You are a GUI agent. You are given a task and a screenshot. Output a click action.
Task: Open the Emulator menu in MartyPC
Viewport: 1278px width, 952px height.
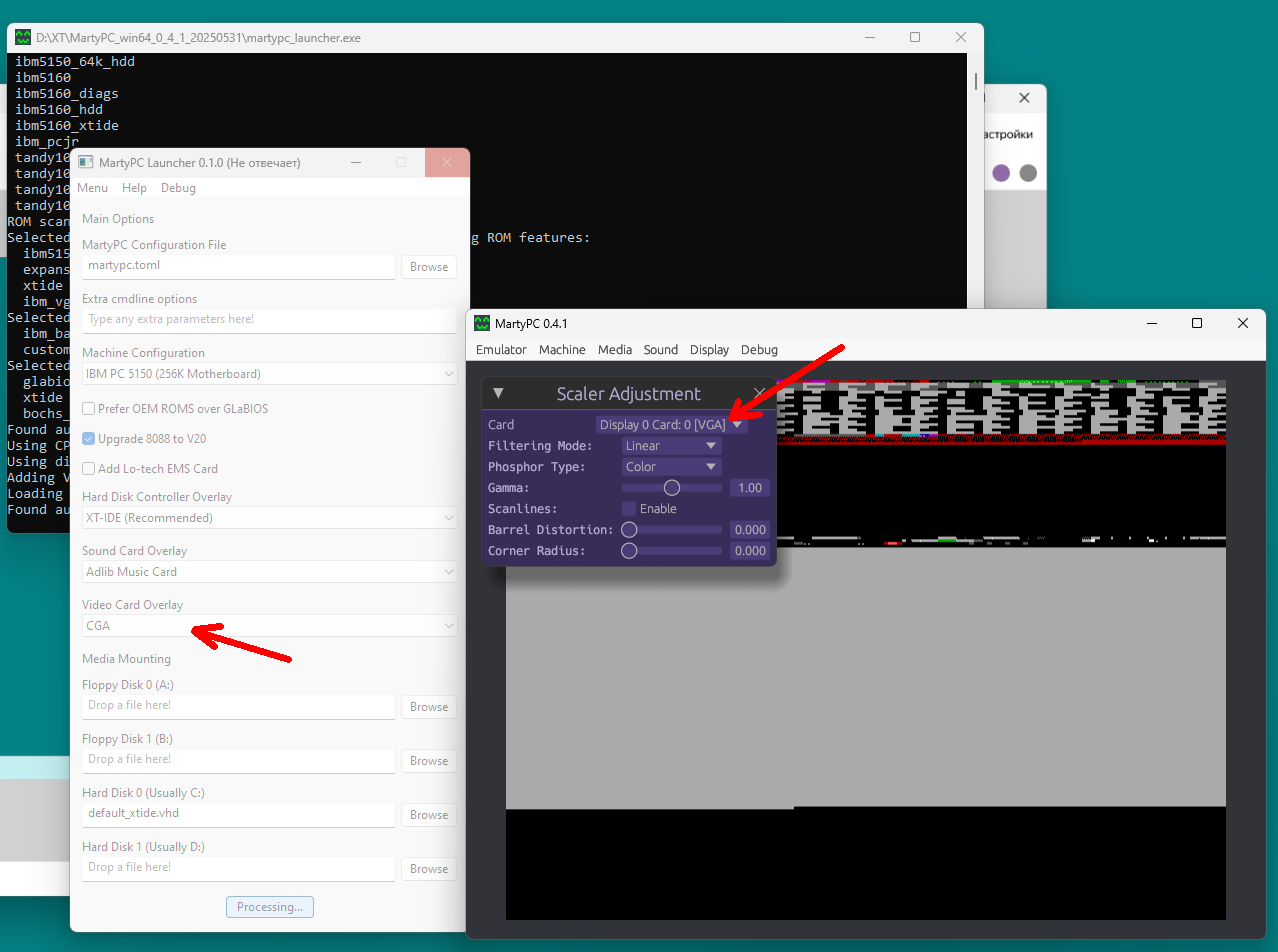501,350
